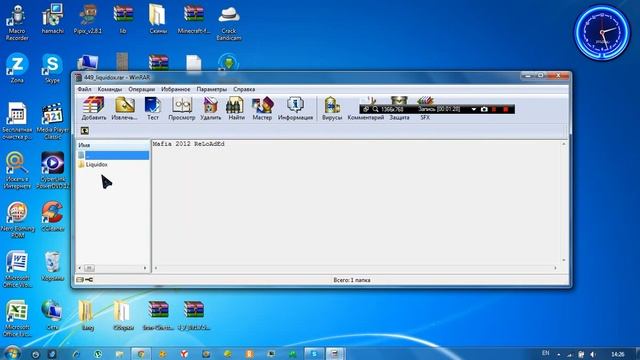The image size is (640, 360).
Task: Open the Bandicam bar dropdown arrow
Action: click(x=473, y=109)
